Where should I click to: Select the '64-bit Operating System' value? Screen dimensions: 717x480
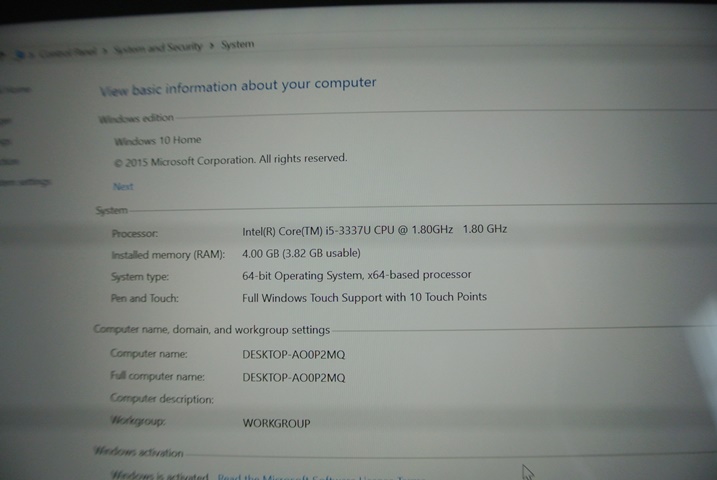[x=357, y=275]
